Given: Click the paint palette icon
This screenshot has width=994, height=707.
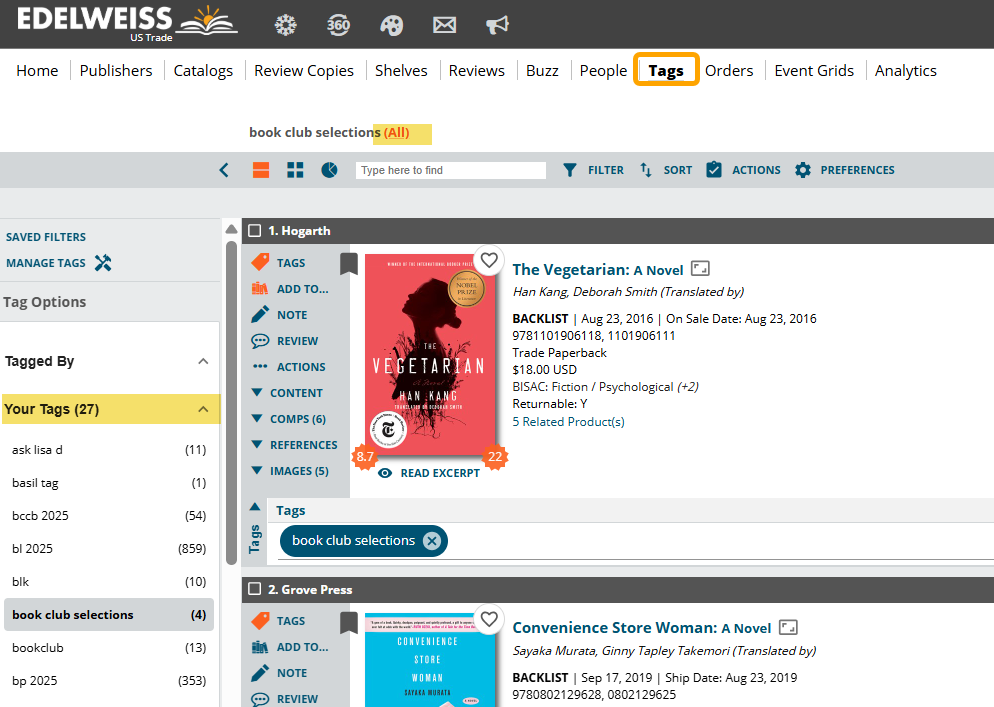Looking at the screenshot, I should pyautogui.click(x=391, y=25).
